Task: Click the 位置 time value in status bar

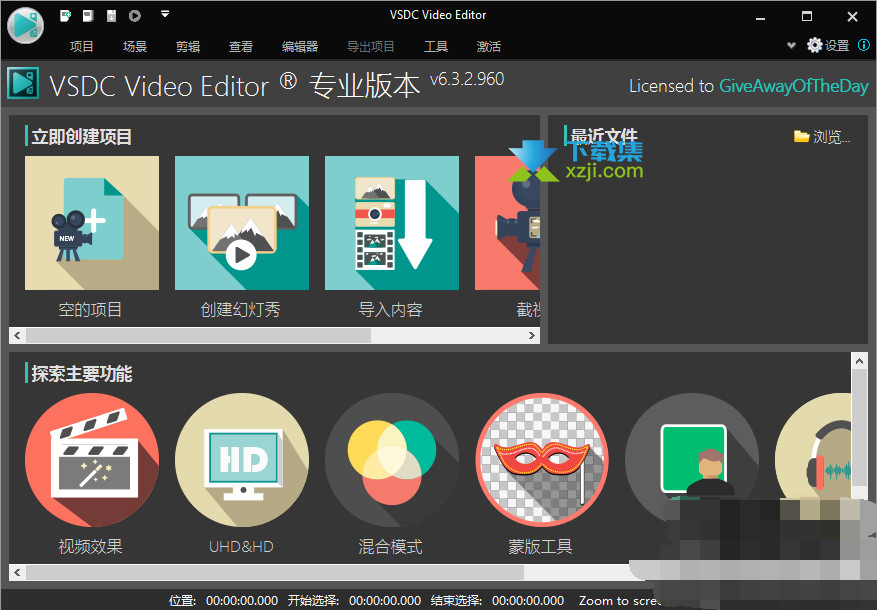Action: point(242,601)
